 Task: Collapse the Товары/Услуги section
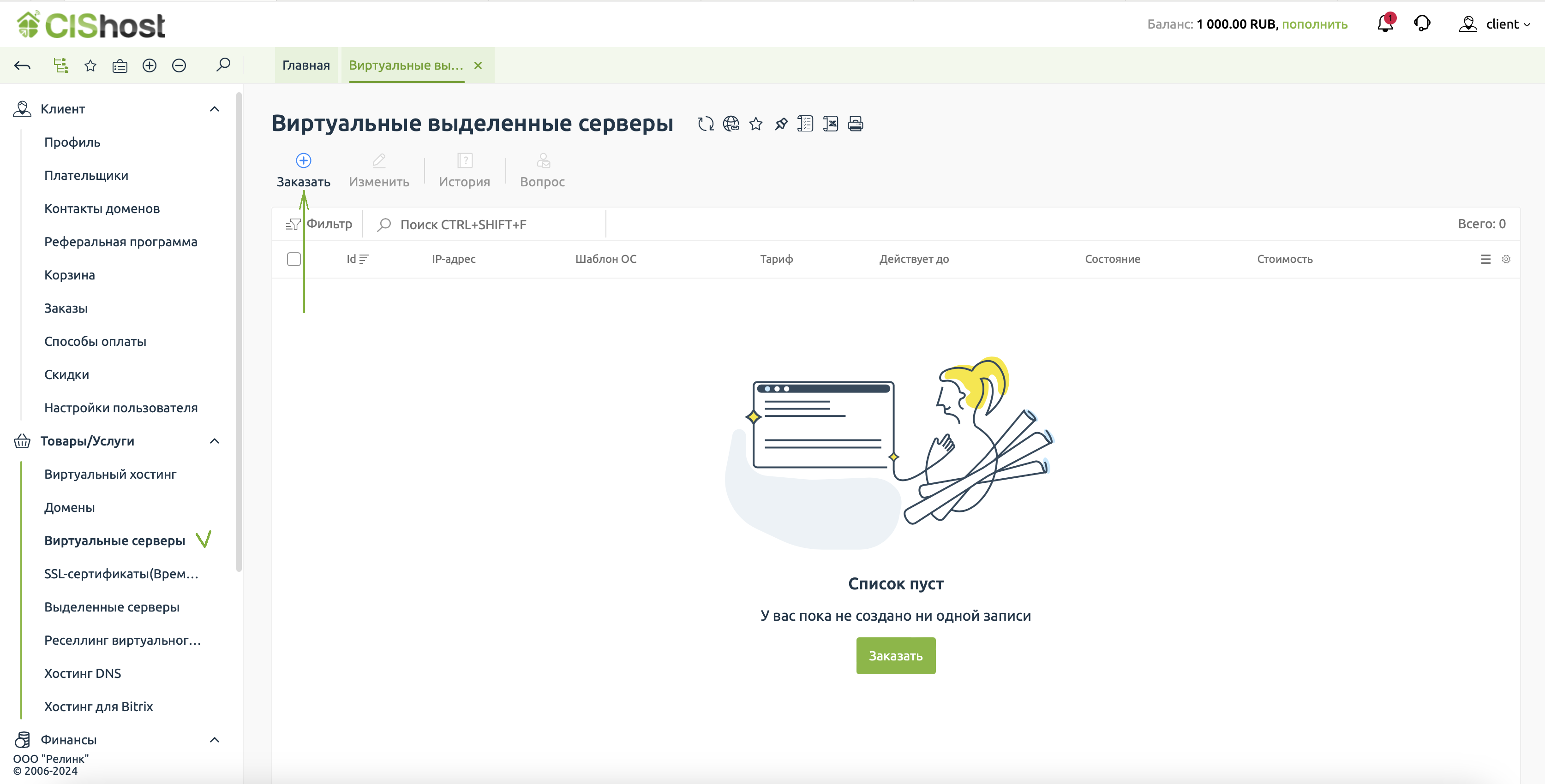click(x=214, y=441)
